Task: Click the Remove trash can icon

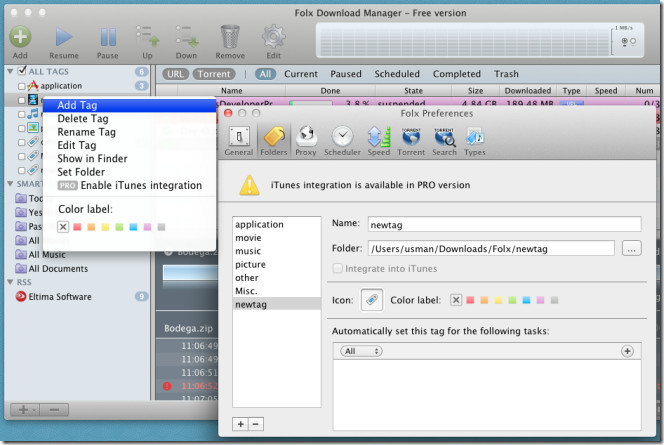Action: pos(229,37)
